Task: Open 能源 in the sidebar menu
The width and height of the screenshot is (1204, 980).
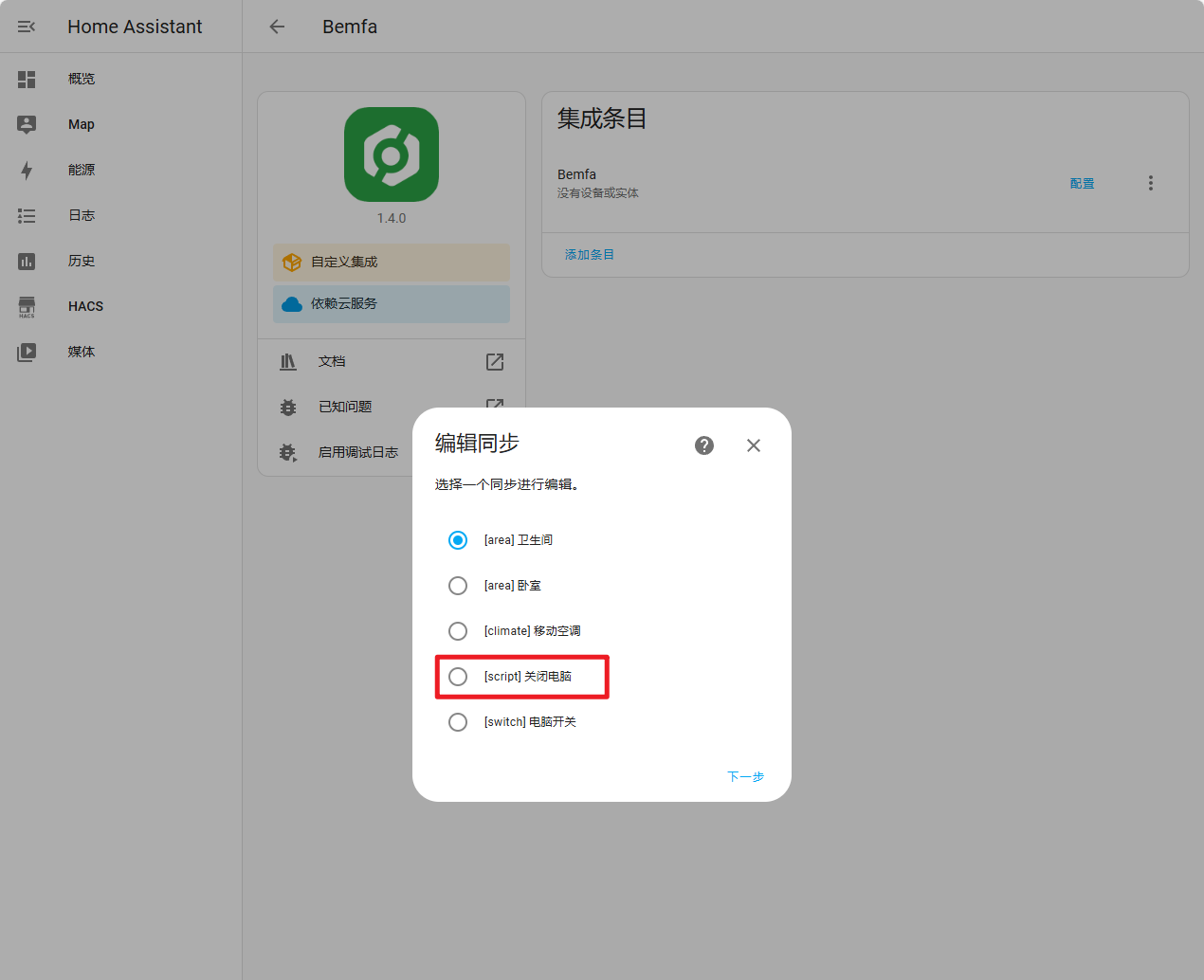Action: pos(120,170)
